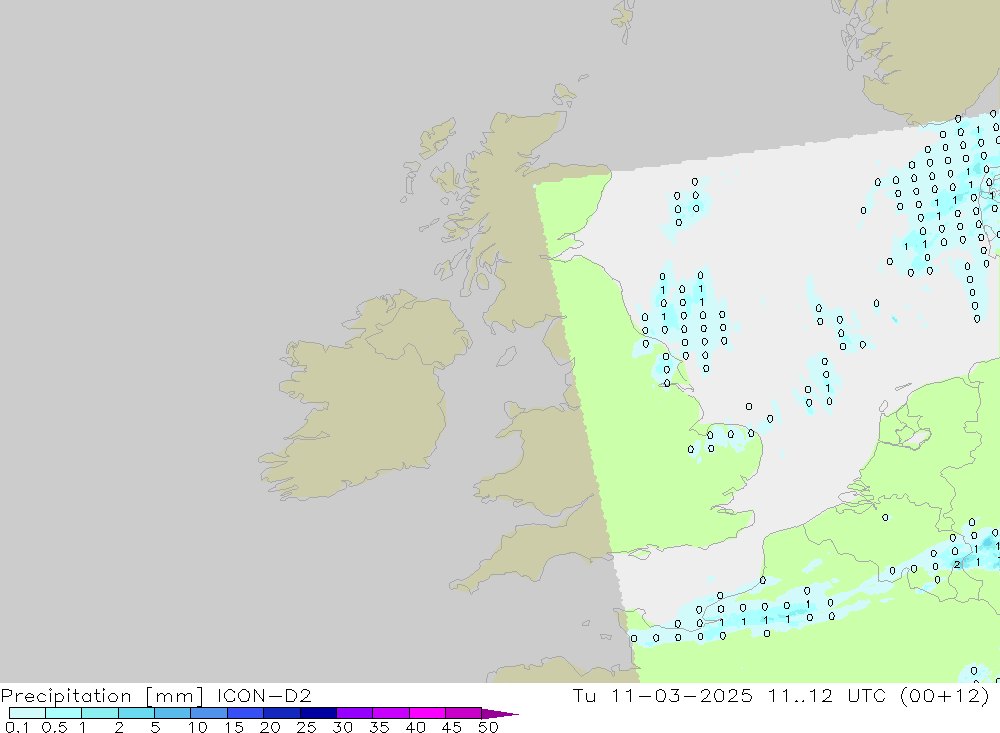Image resolution: width=1000 pixels, height=733 pixels.
Task: Pick the 10–15 mm legend swatch
Action: coord(209,713)
